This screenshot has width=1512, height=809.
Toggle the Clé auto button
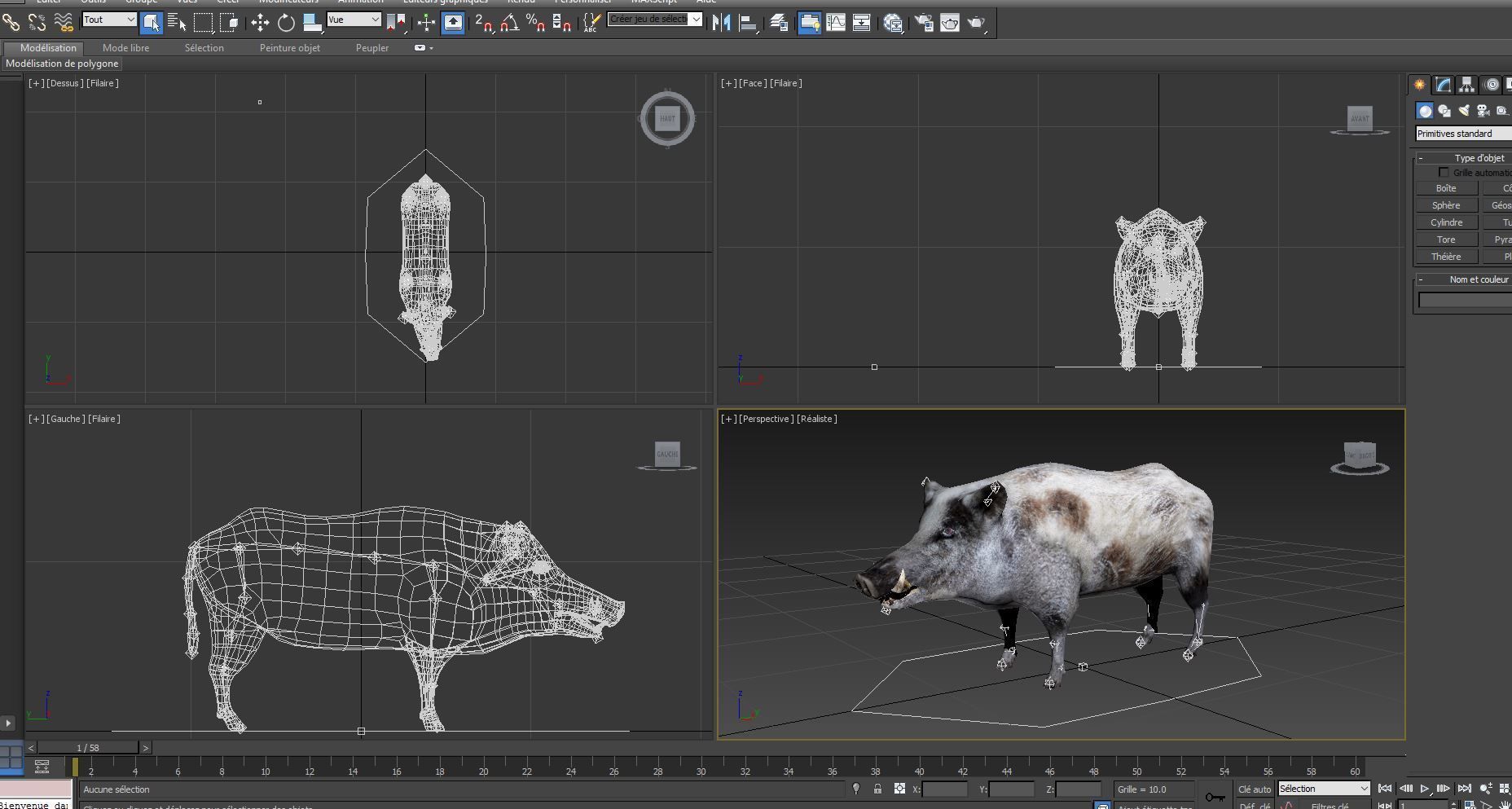tap(1254, 789)
